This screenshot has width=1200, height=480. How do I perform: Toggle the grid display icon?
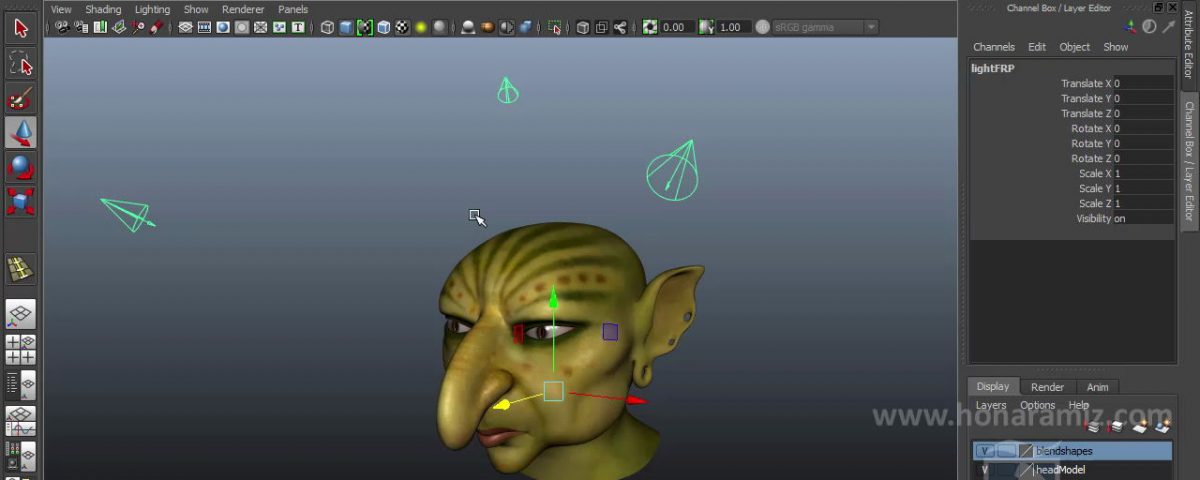(185, 27)
